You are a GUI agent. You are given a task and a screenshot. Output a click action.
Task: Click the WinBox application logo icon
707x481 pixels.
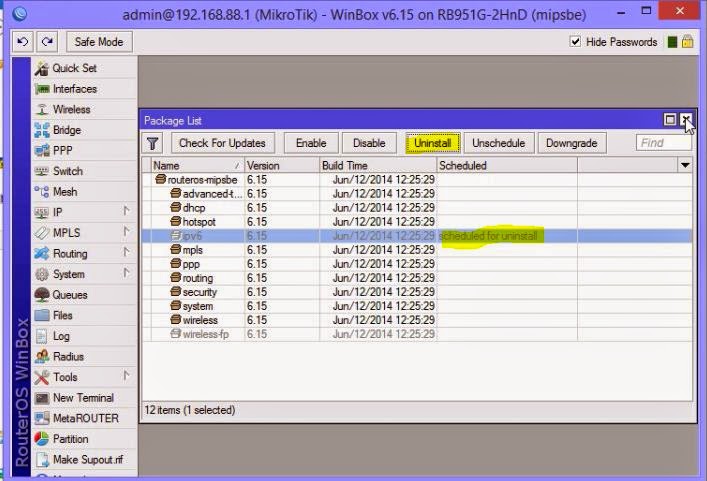coord(20,14)
